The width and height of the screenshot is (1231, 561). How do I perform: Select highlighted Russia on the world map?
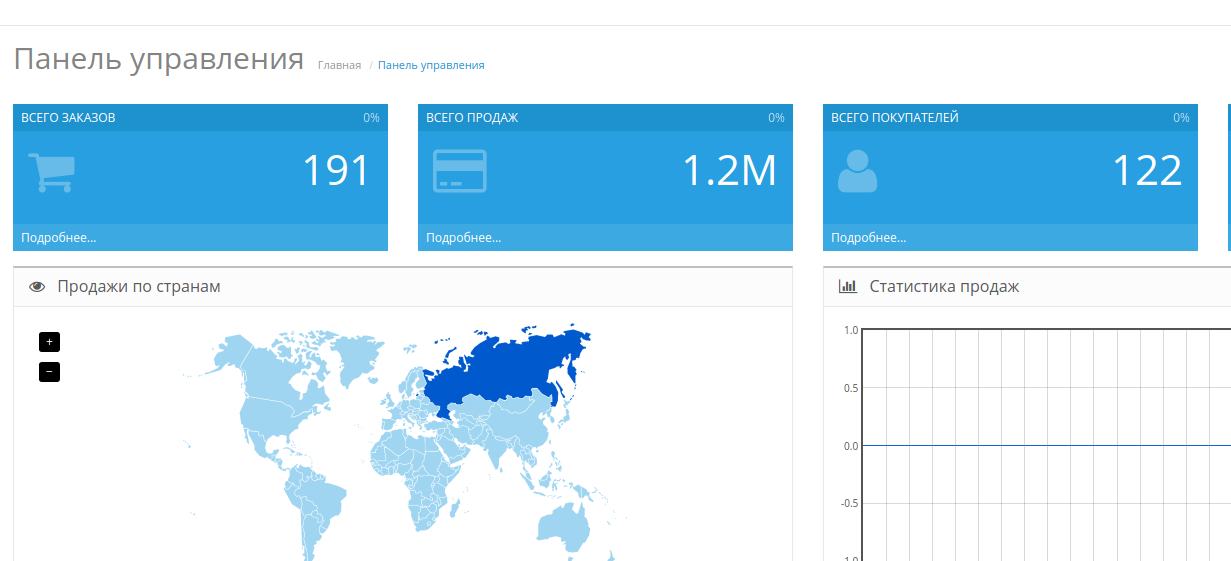510,365
